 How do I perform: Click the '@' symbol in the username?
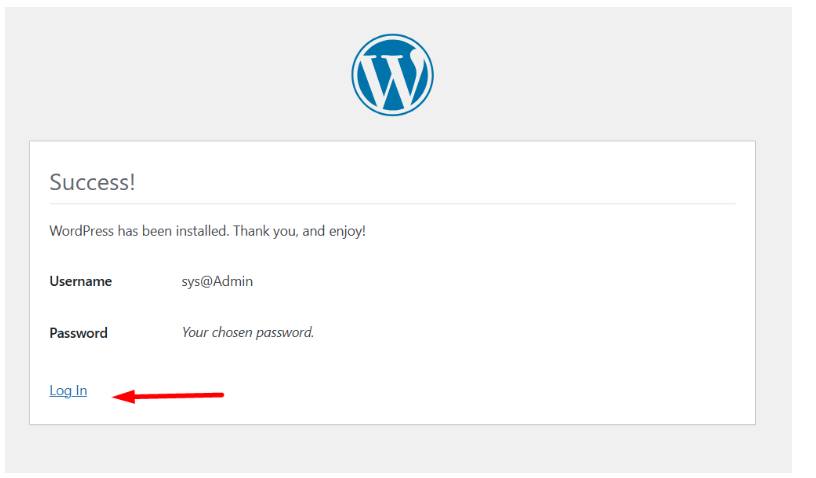[x=195, y=282]
